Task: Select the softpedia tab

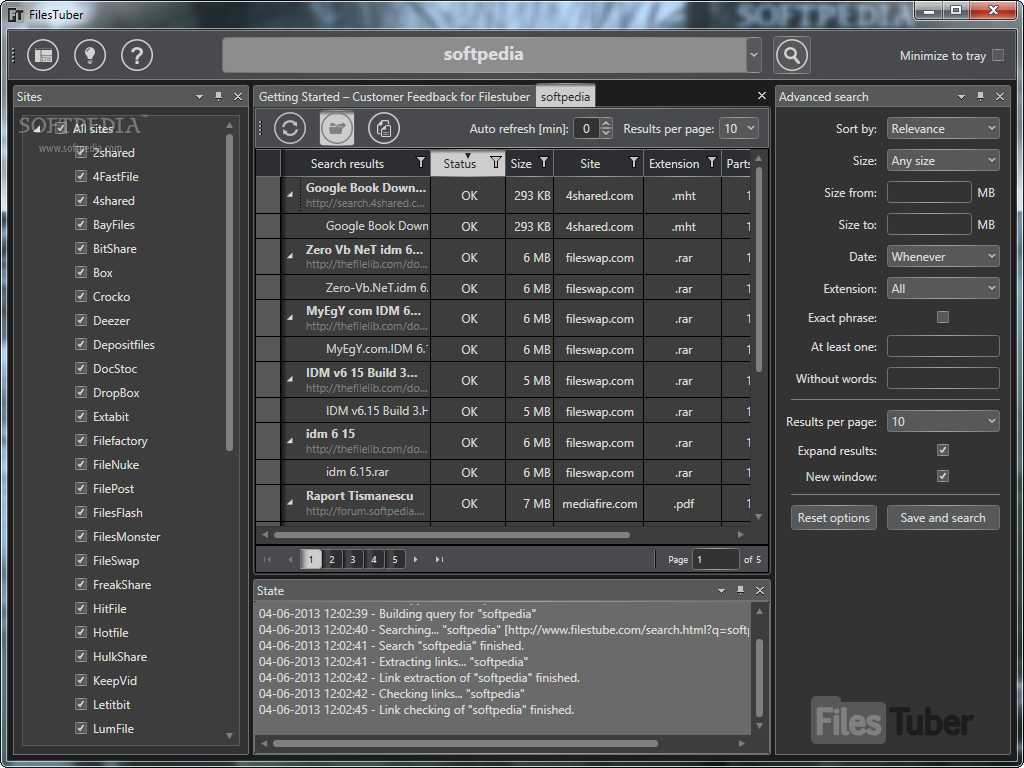Action: (566, 97)
